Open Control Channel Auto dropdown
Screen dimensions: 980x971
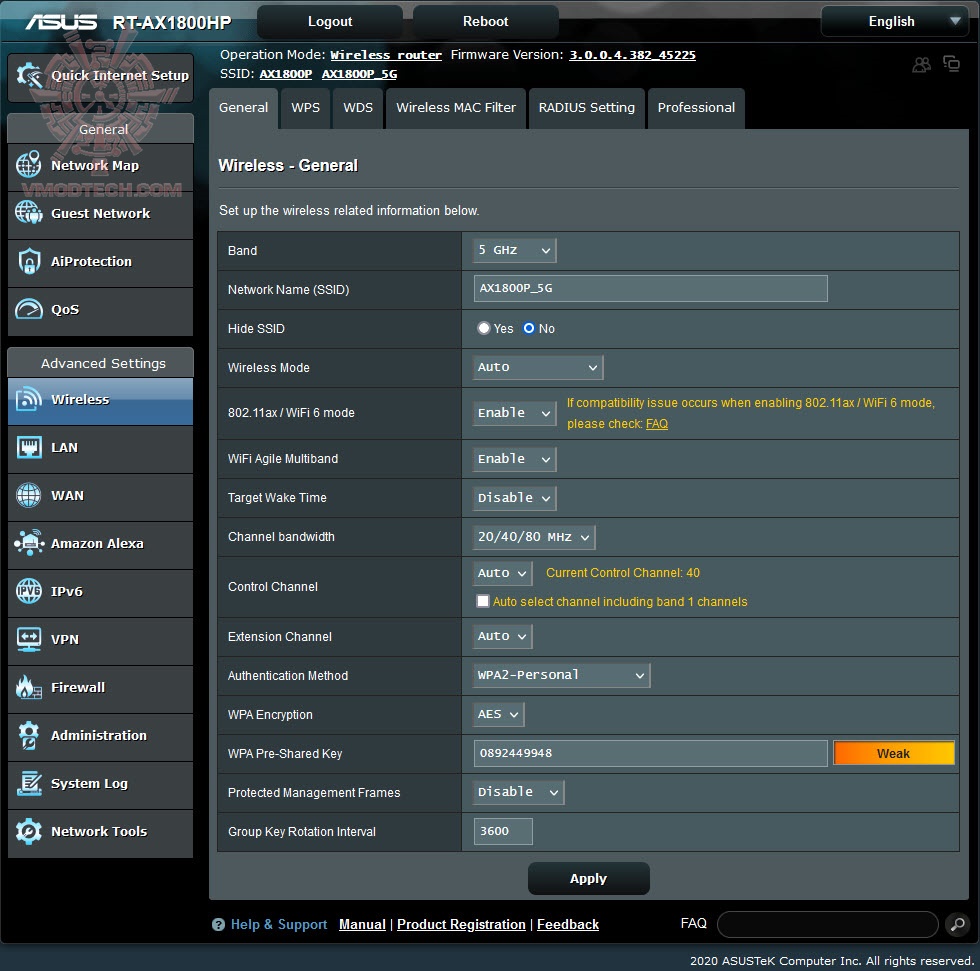point(502,573)
